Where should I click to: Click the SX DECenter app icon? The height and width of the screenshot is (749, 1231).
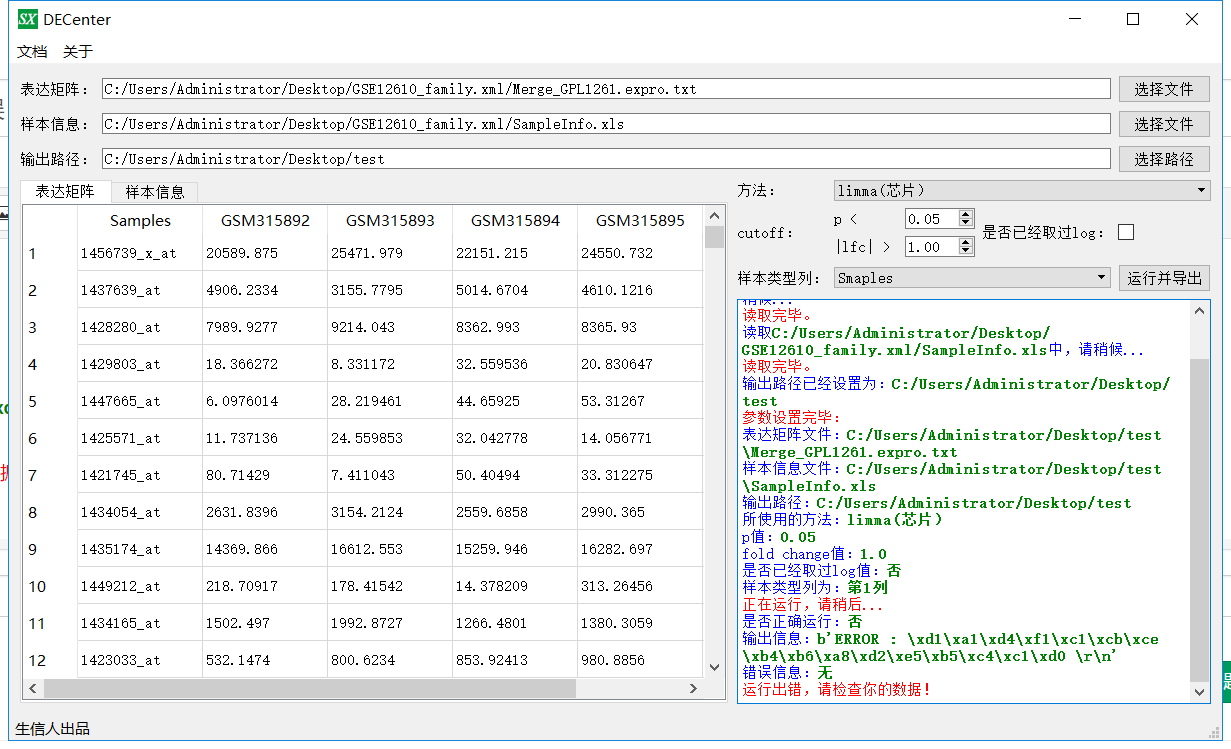pyautogui.click(x=28, y=19)
